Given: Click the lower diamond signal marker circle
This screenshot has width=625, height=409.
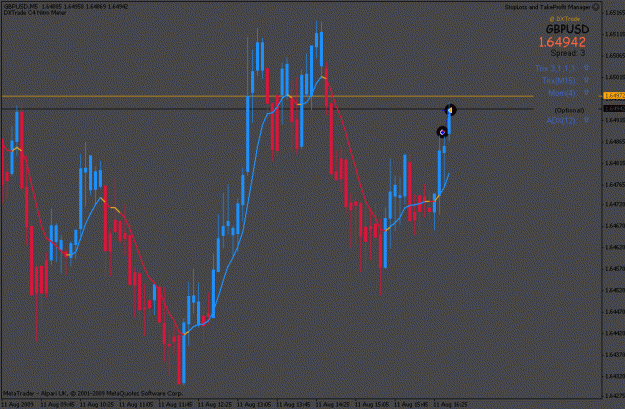Looking at the screenshot, I should (x=442, y=132).
